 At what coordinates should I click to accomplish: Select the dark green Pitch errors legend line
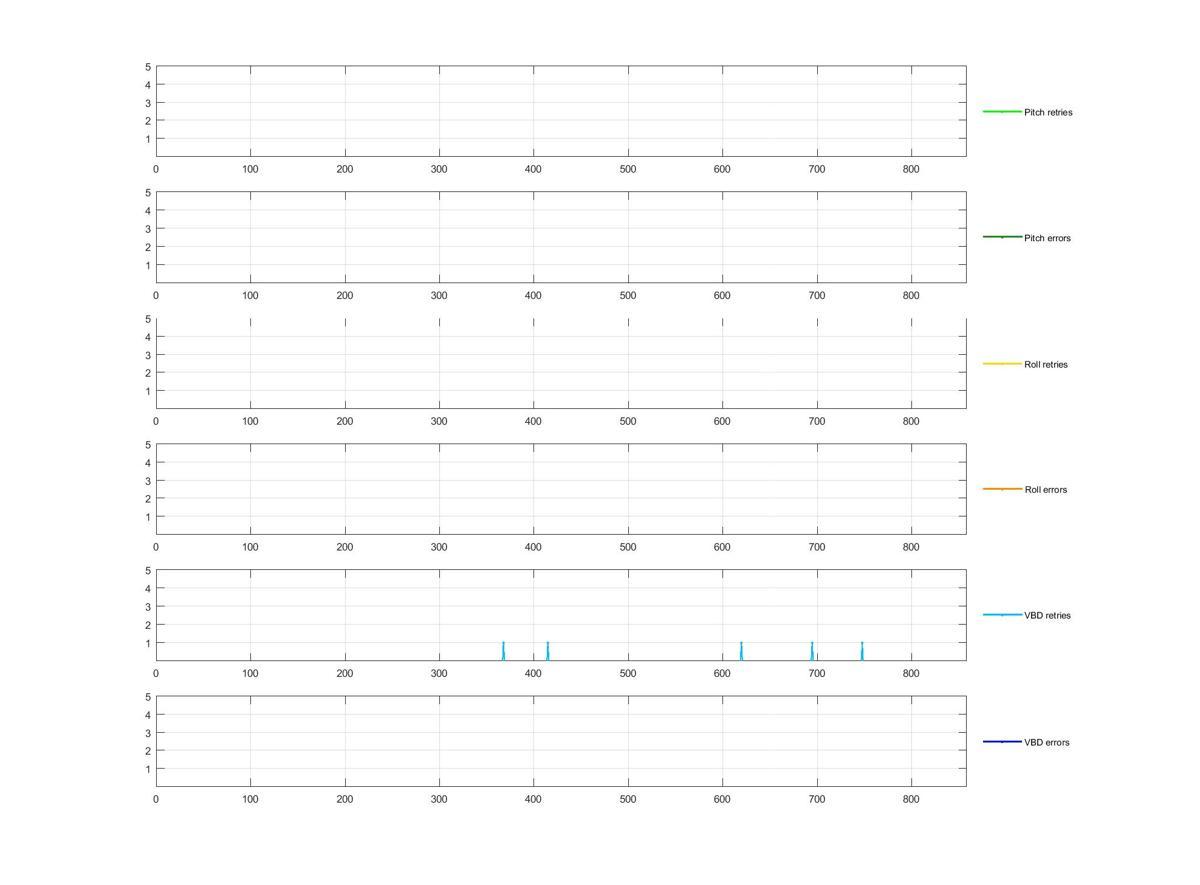[x=1002, y=237]
